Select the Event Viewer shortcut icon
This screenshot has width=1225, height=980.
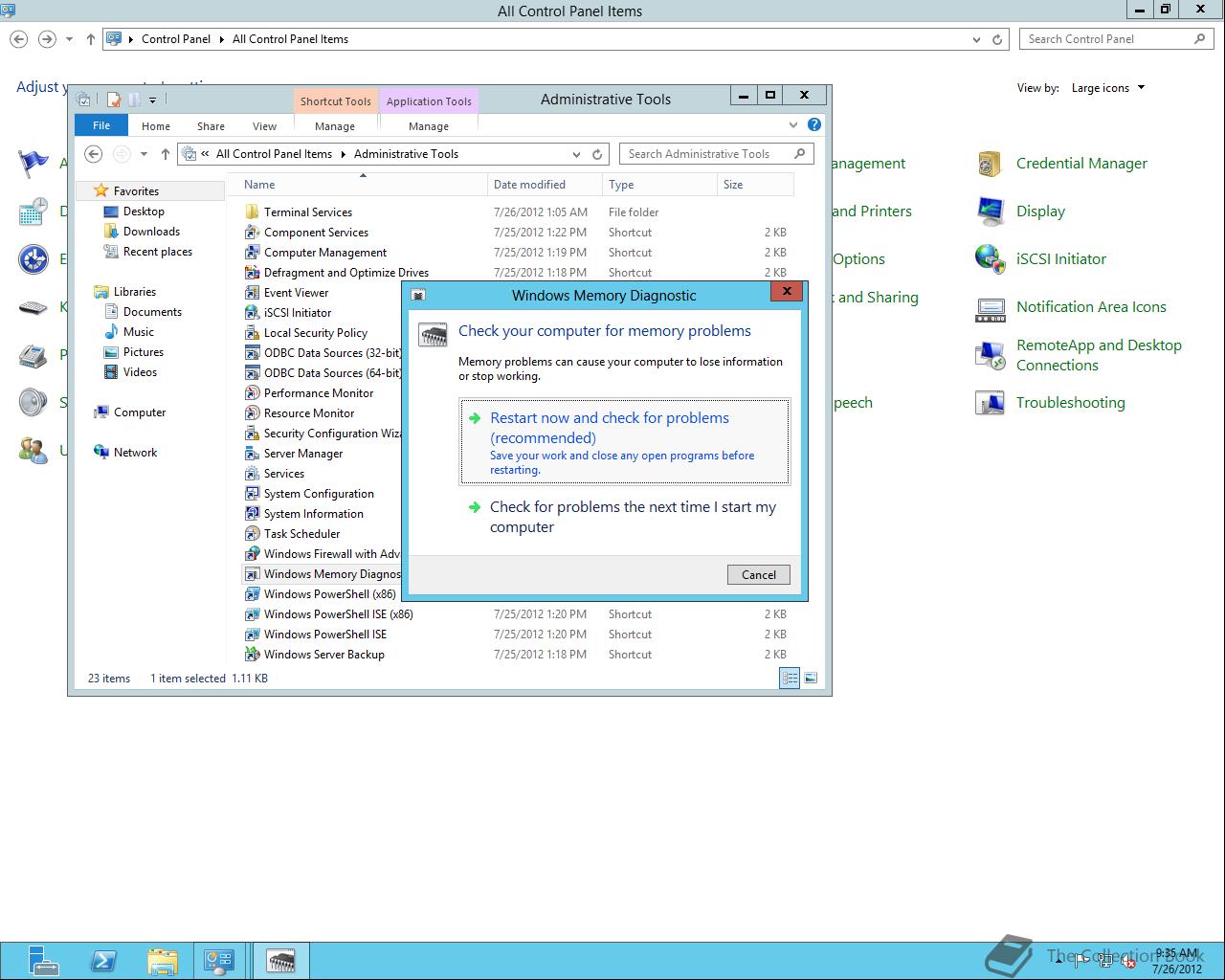pos(252,293)
